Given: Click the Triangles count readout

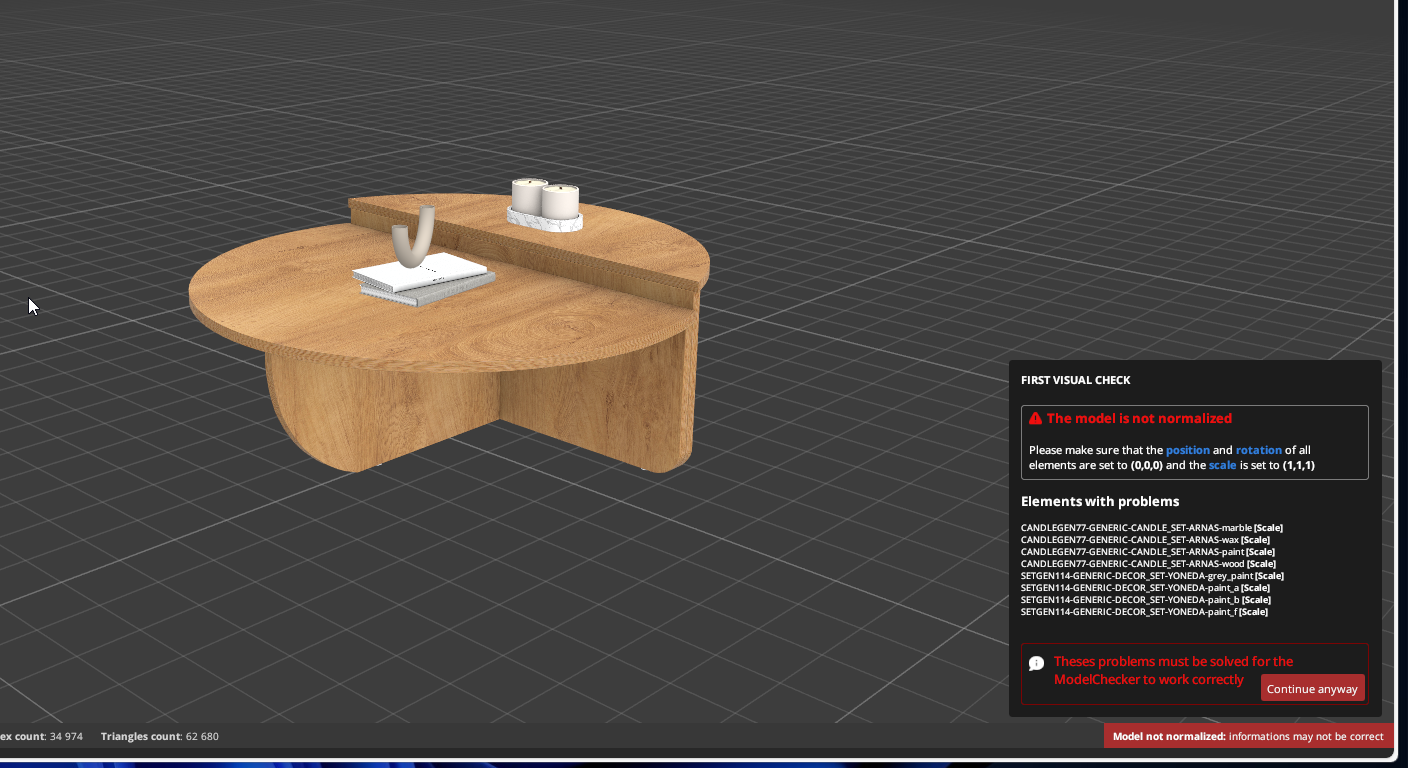Looking at the screenshot, I should 159,736.
